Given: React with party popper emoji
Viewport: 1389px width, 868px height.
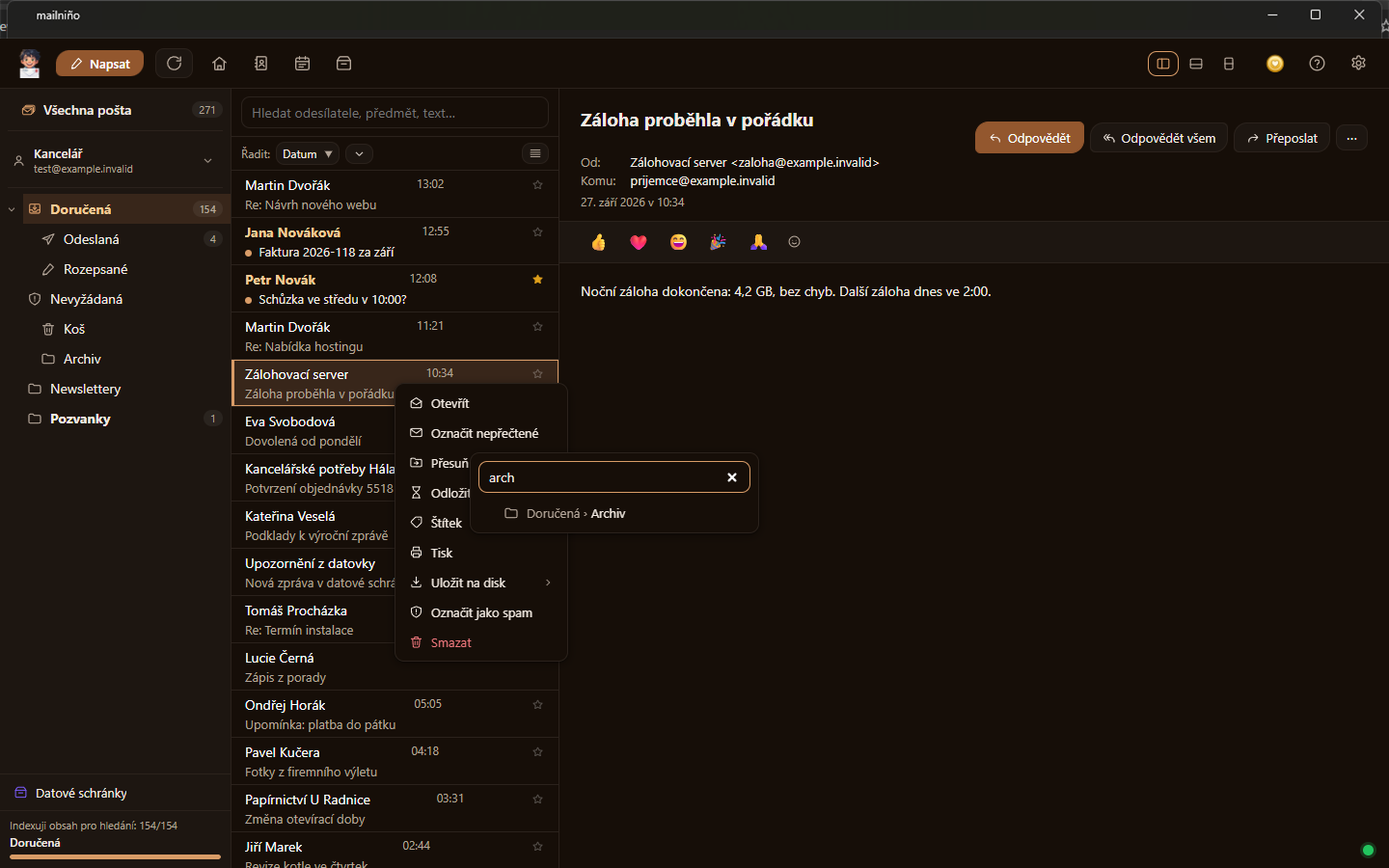Looking at the screenshot, I should (718, 242).
